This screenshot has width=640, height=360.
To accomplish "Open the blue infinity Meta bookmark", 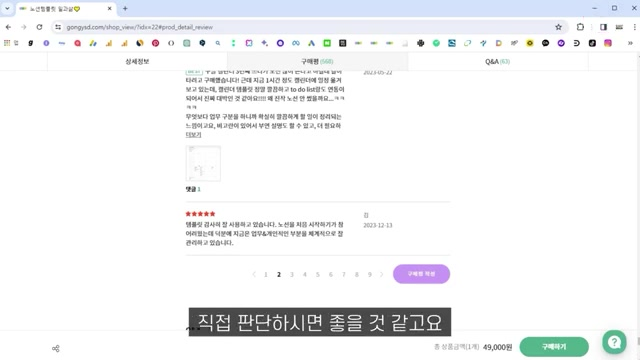I will tap(296, 43).
